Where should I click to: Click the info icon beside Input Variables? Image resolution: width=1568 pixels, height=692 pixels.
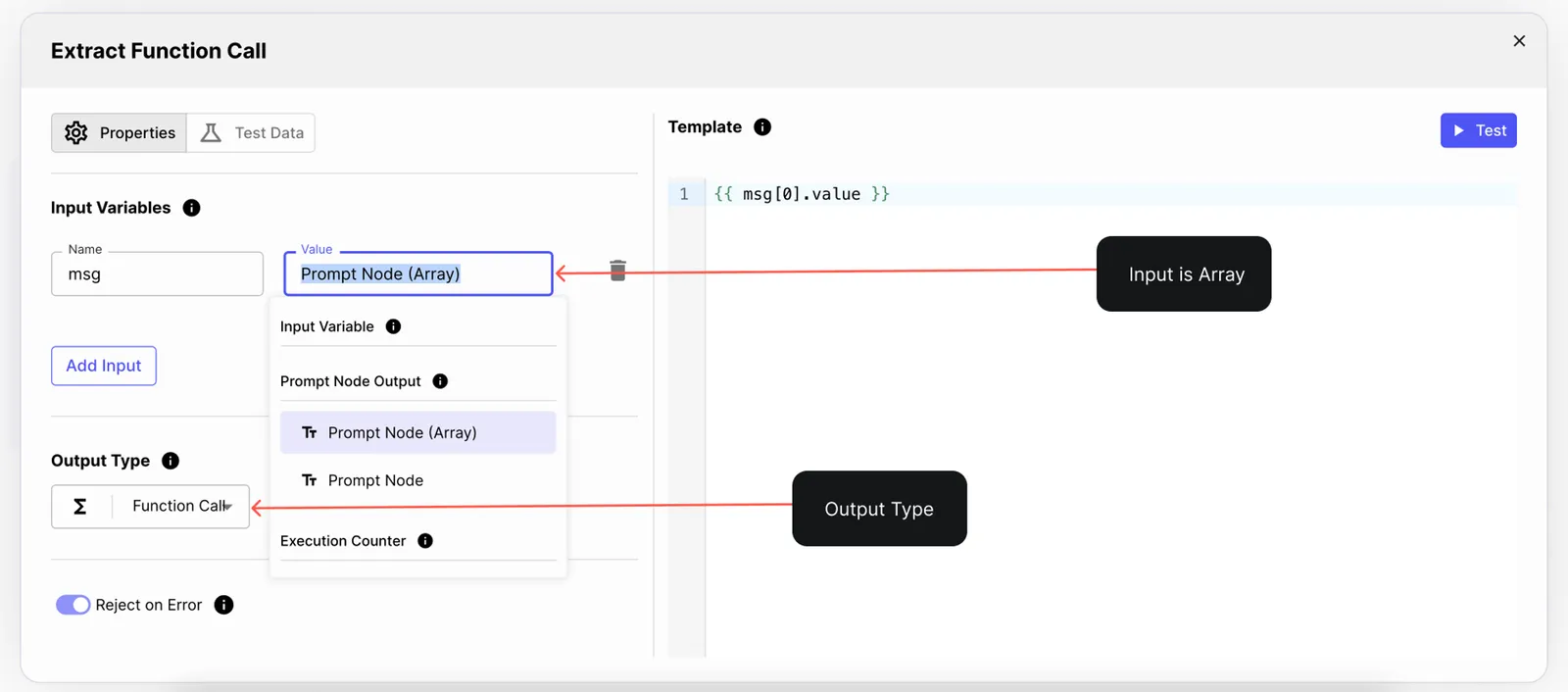pos(192,208)
